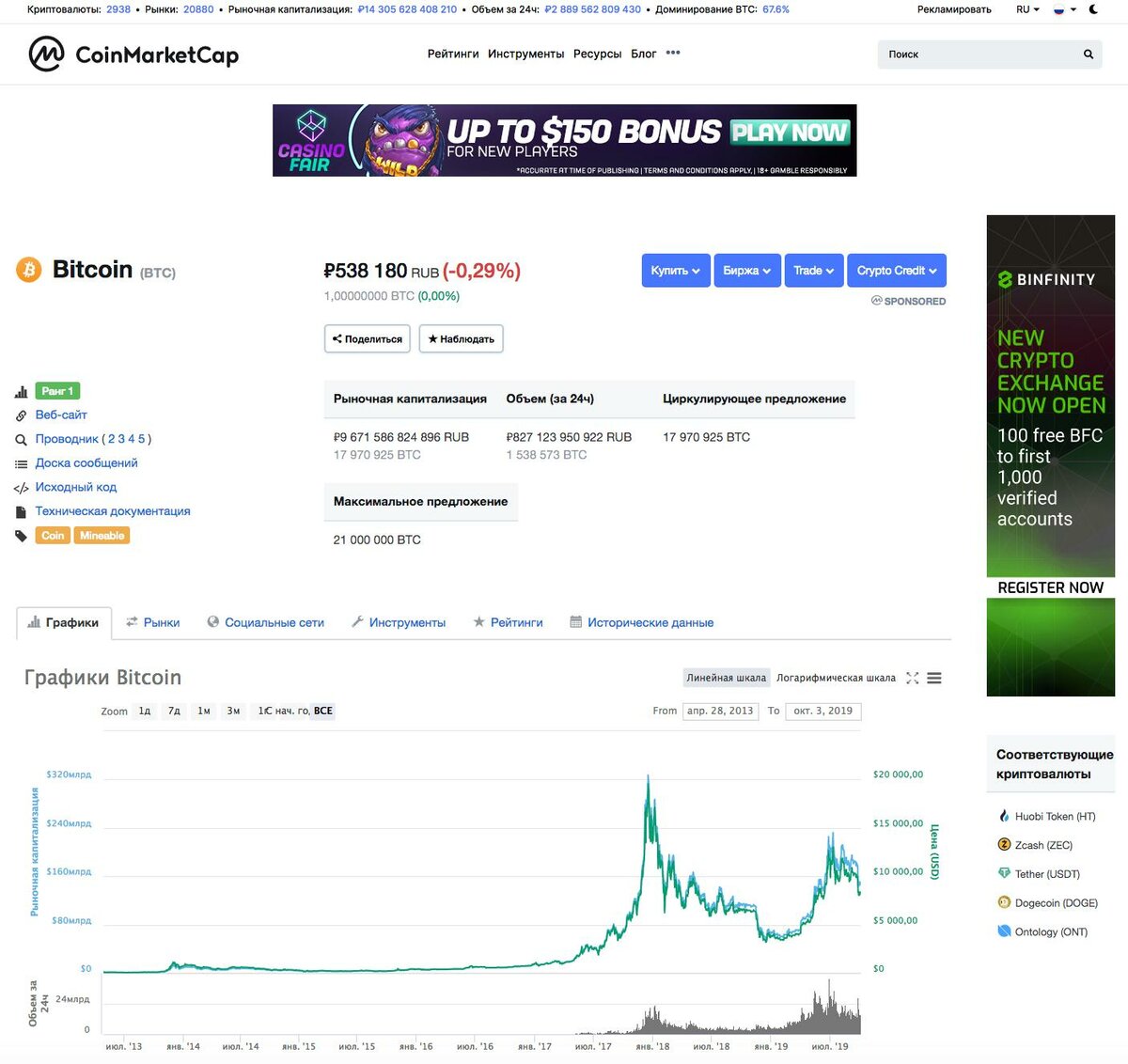This screenshot has width=1128, height=1064.
Task: Switch to Логарифмическая шкала chart scale
Action: point(836,678)
